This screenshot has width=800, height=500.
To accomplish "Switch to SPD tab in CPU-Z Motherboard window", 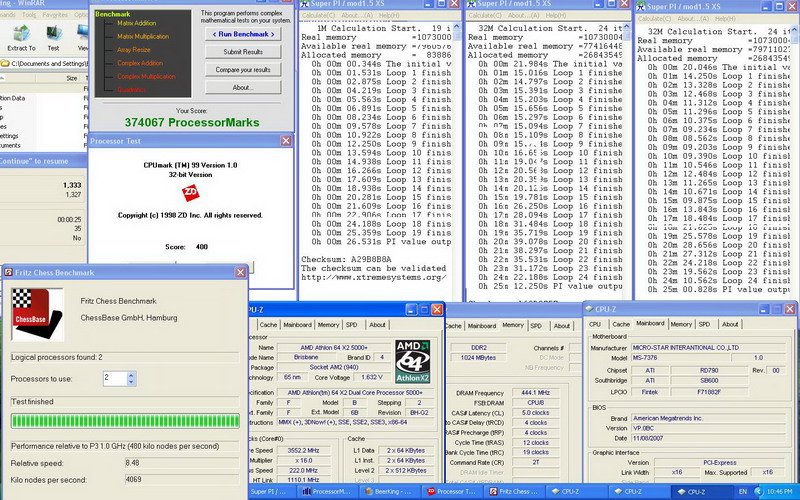I will 704,324.
